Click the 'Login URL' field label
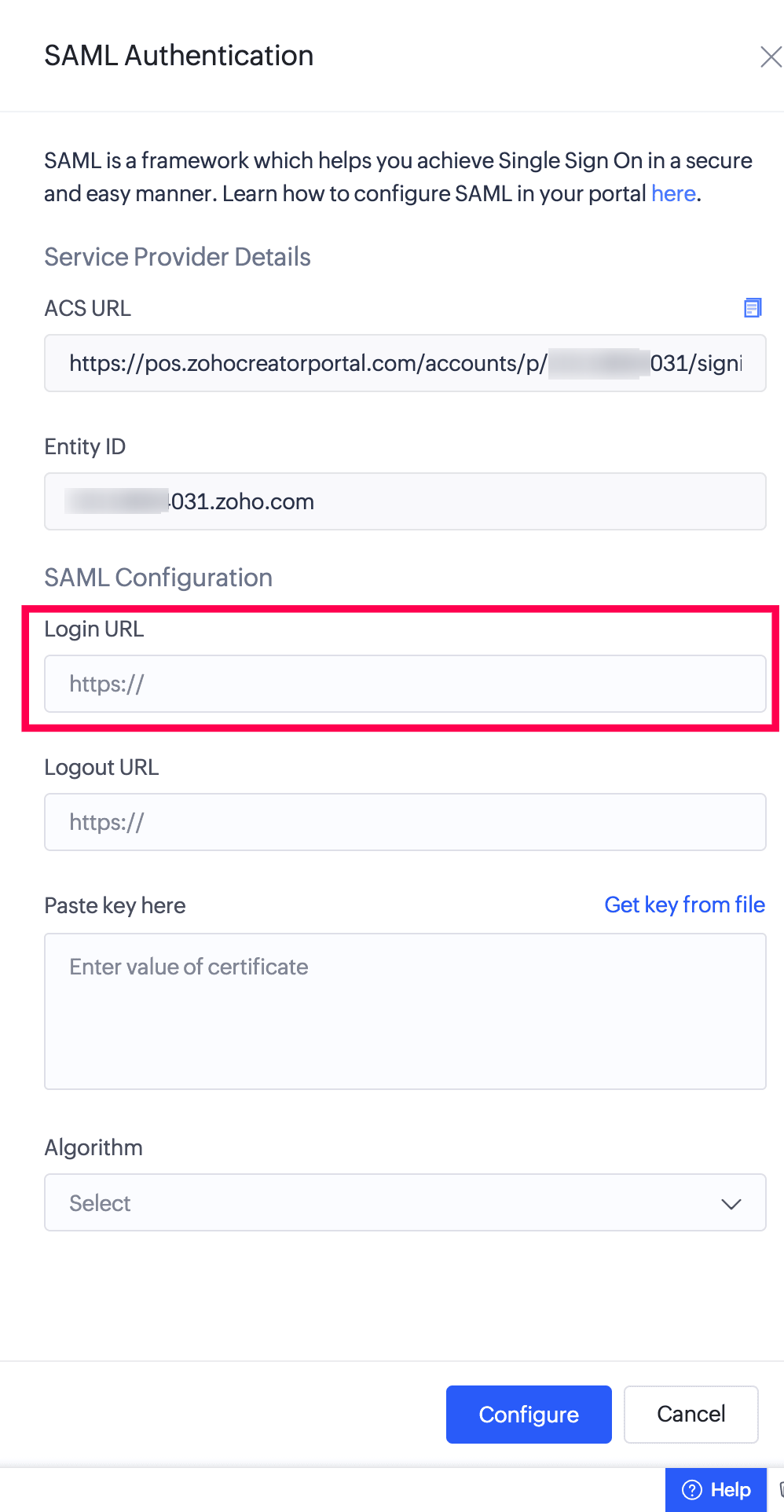 coord(94,629)
